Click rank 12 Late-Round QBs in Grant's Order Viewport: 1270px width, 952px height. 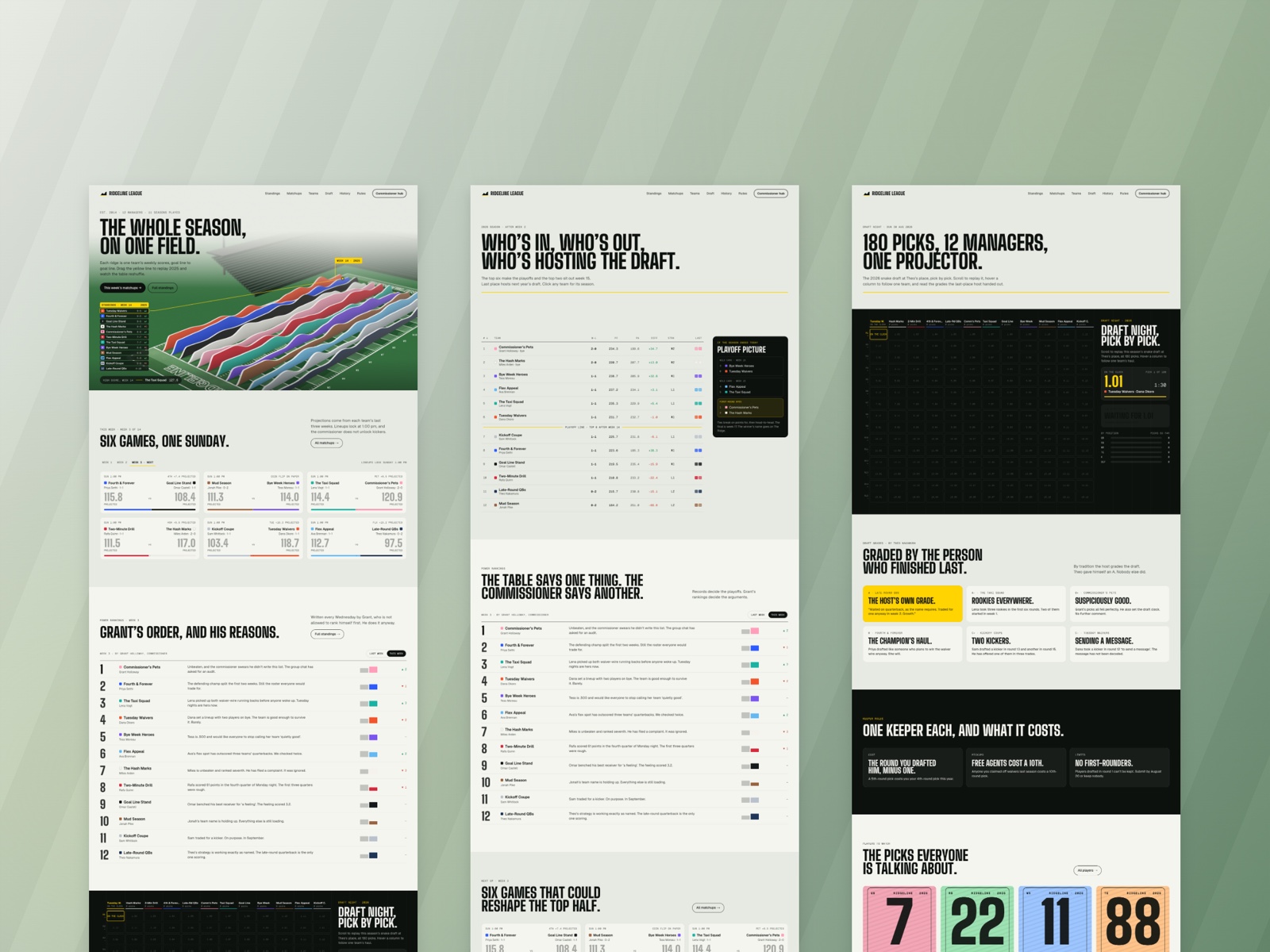pos(252,854)
